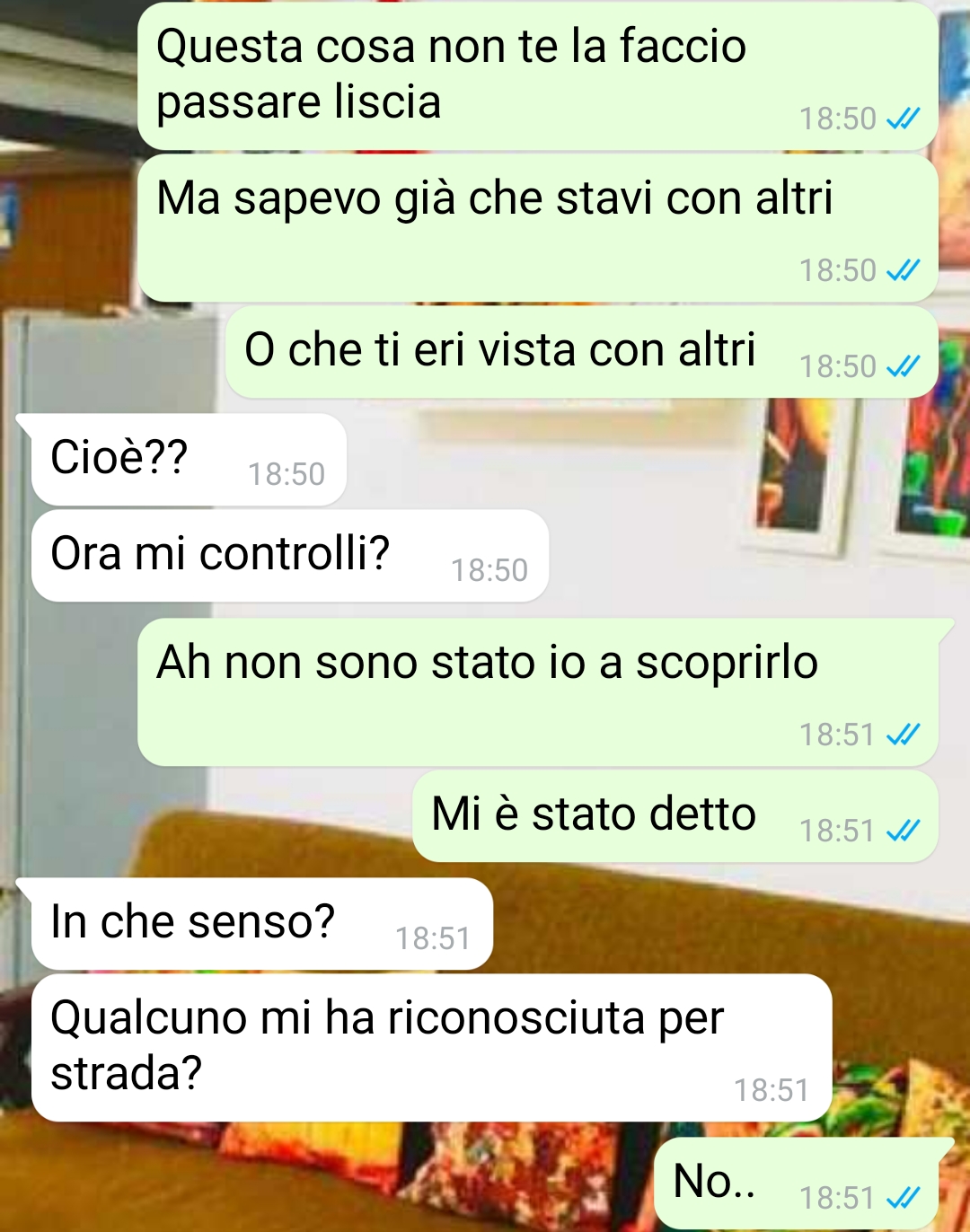Tap read ticks on 'Ah non sono stato io'
The width and height of the screenshot is (970, 1232).
pyautogui.click(x=903, y=735)
